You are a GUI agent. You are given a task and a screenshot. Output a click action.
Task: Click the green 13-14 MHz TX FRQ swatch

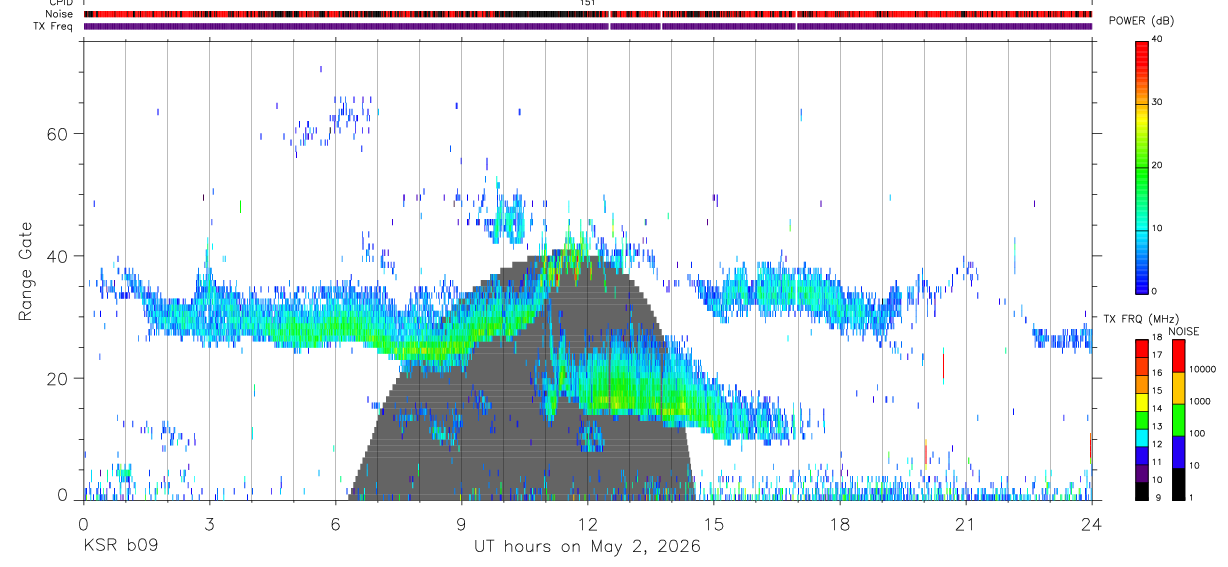tap(1141, 420)
